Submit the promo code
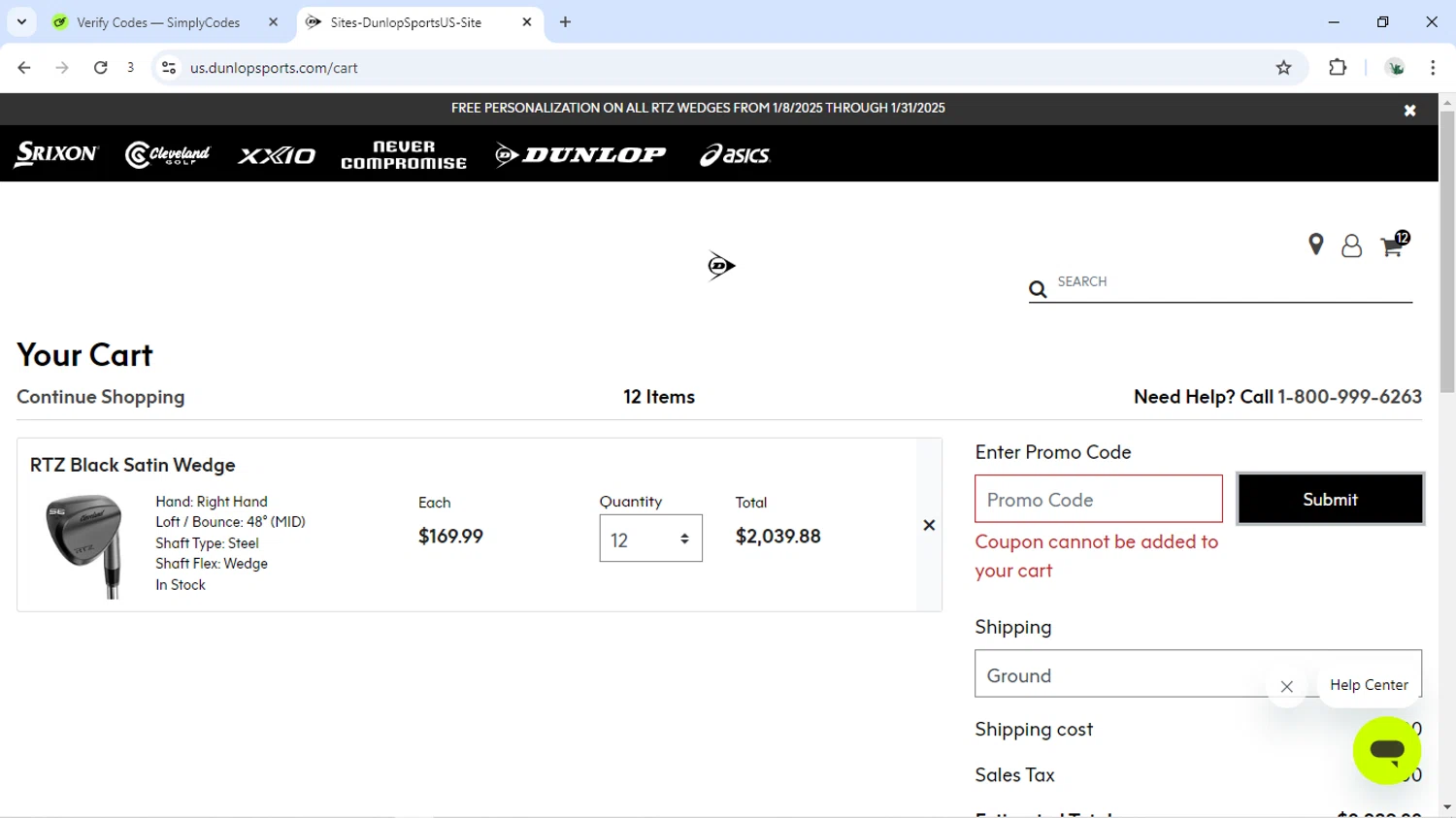Image resolution: width=1456 pixels, height=818 pixels. (x=1330, y=499)
